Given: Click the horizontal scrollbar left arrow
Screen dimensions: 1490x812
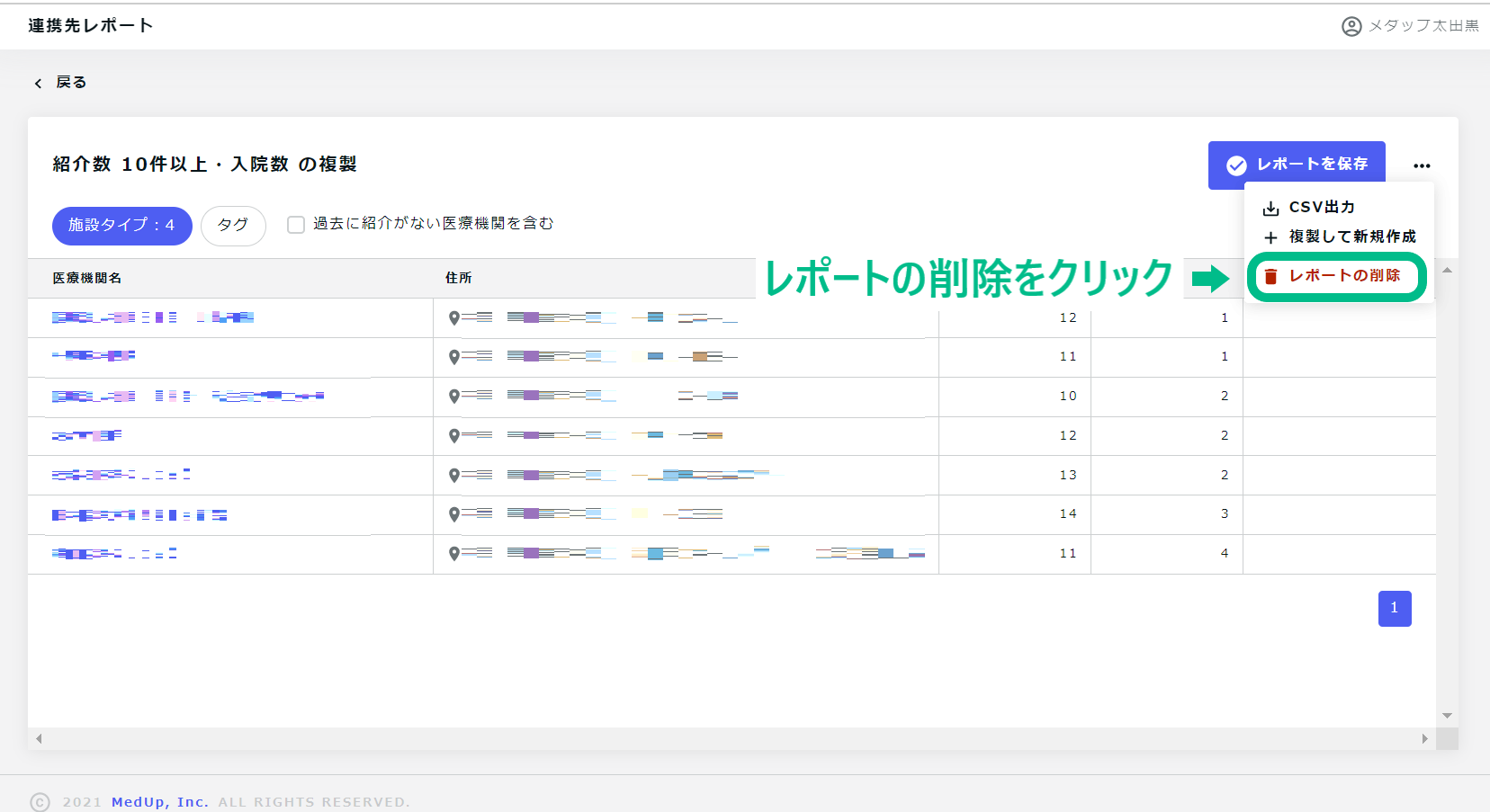Looking at the screenshot, I should tap(39, 739).
